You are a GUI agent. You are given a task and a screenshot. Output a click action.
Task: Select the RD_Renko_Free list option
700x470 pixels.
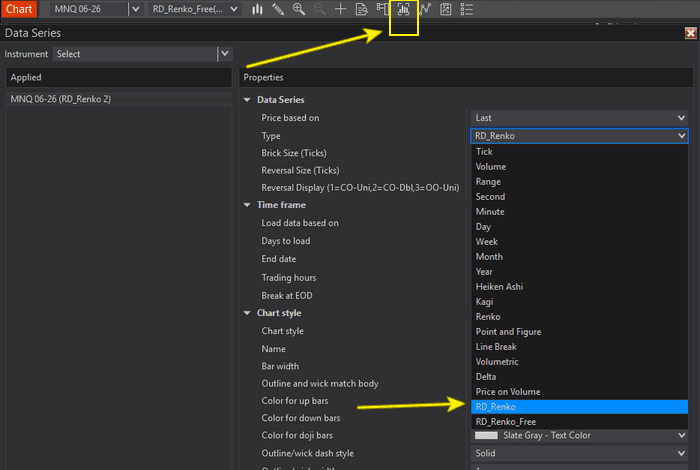click(x=579, y=422)
